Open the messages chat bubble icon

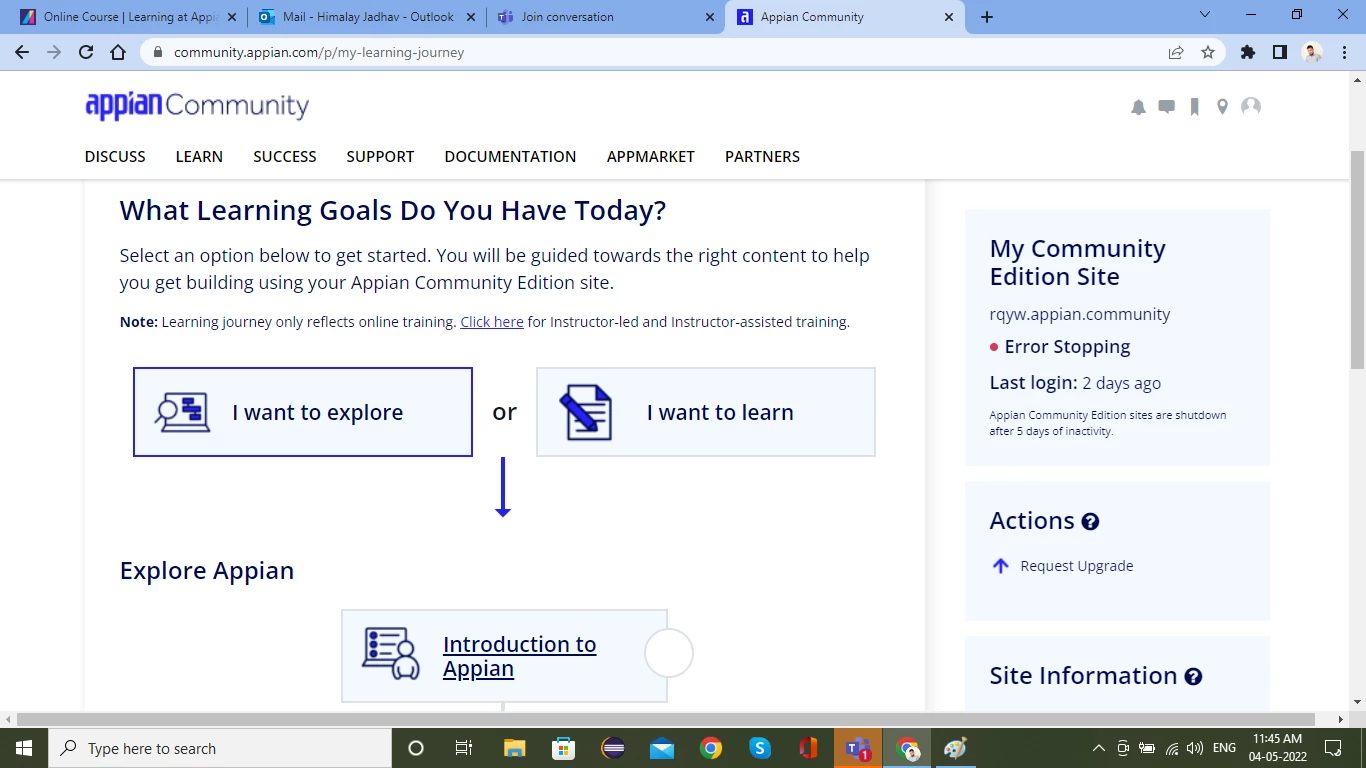coord(1166,107)
